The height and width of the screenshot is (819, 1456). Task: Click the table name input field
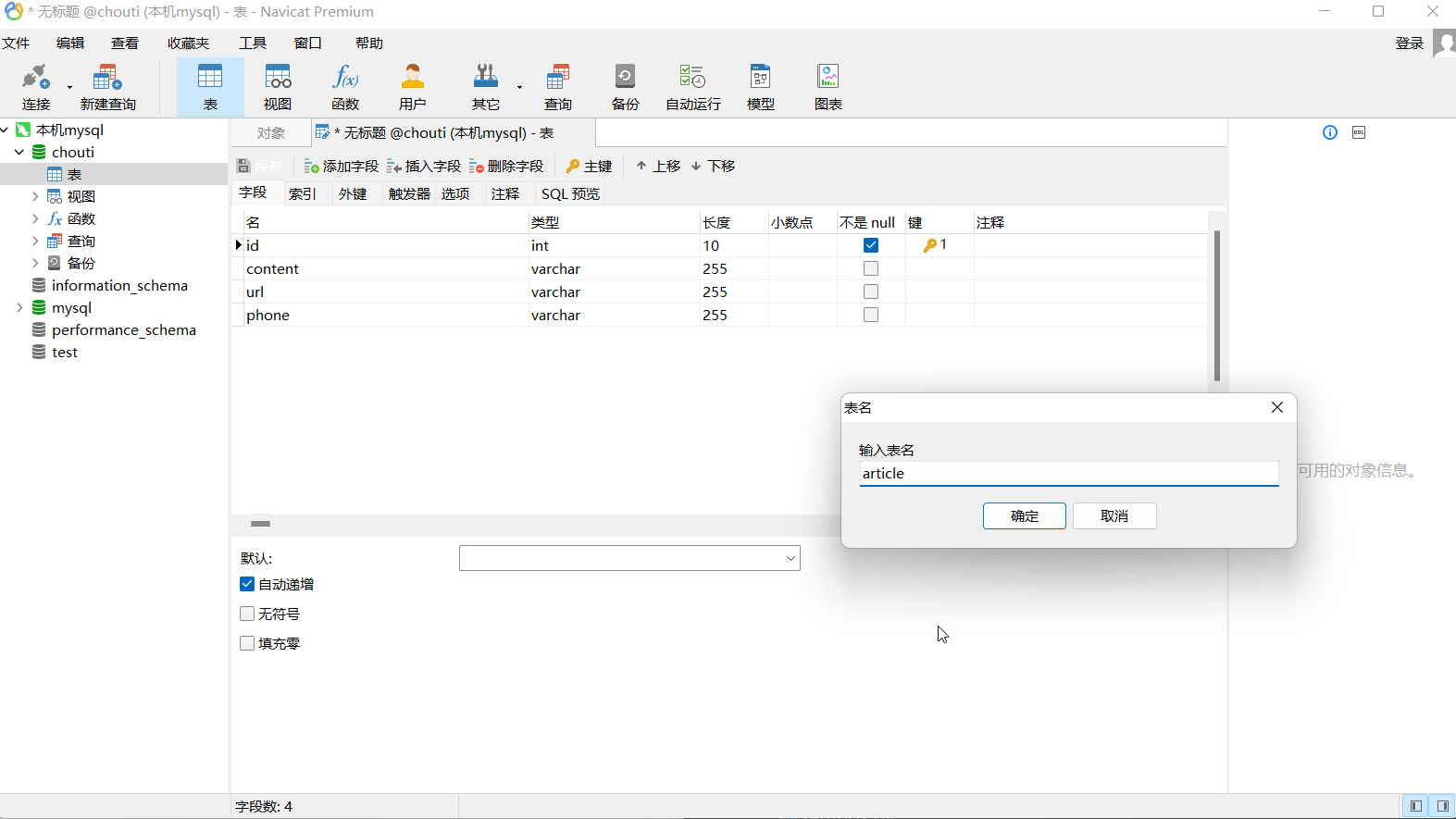1069,473
